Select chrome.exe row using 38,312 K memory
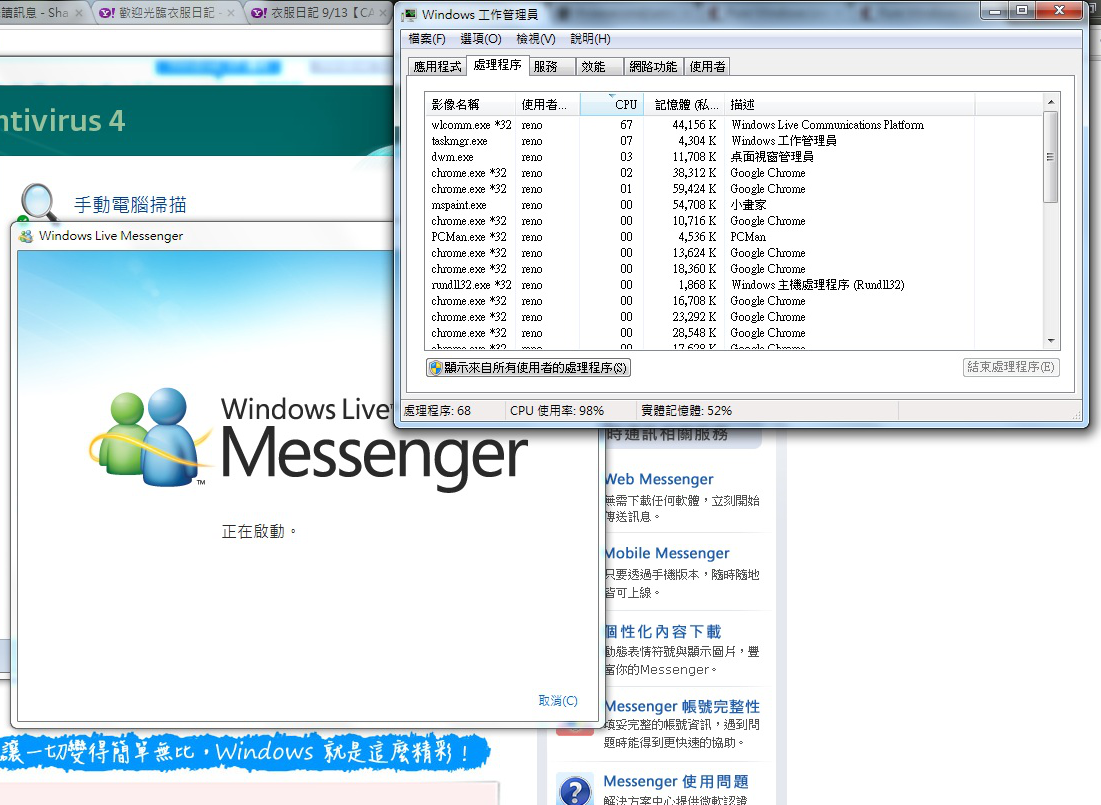Image resolution: width=1101 pixels, height=805 pixels. (x=734, y=173)
